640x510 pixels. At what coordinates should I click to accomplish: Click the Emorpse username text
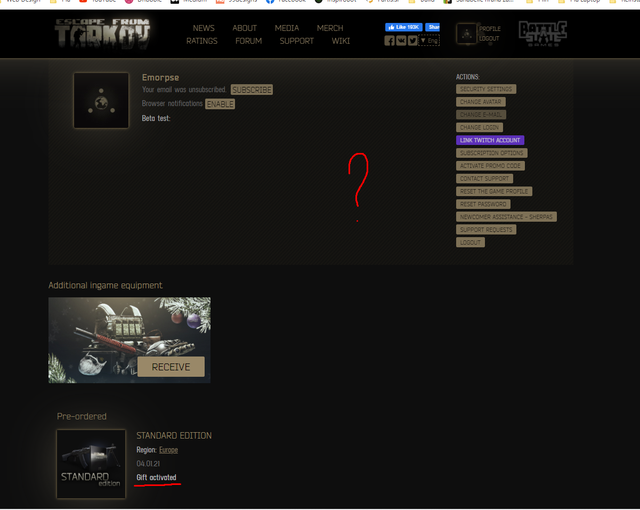tap(160, 78)
